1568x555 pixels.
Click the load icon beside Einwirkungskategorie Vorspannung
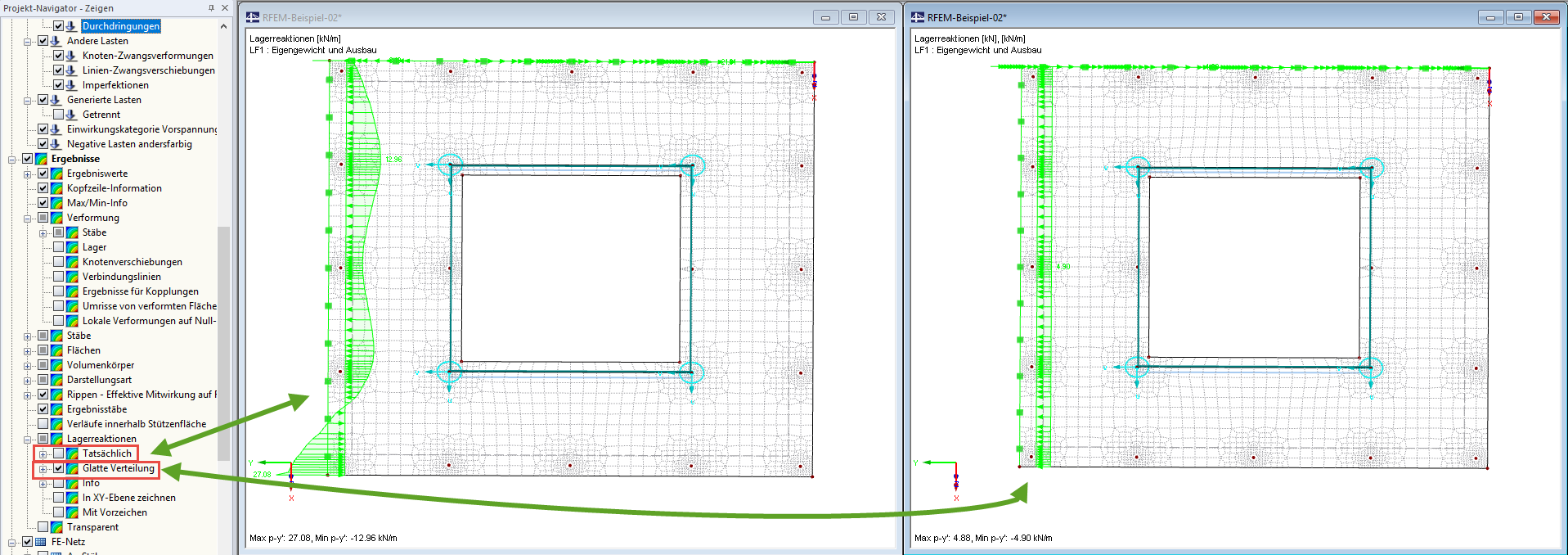tap(56, 129)
